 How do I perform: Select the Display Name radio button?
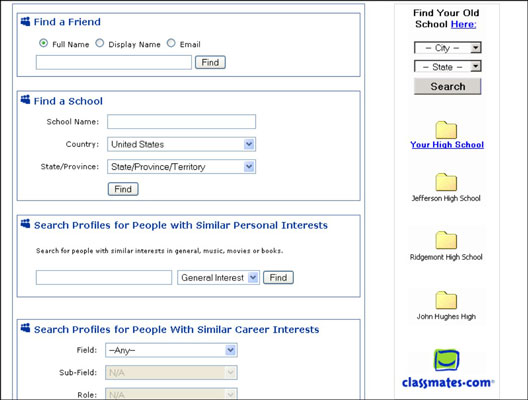point(100,43)
